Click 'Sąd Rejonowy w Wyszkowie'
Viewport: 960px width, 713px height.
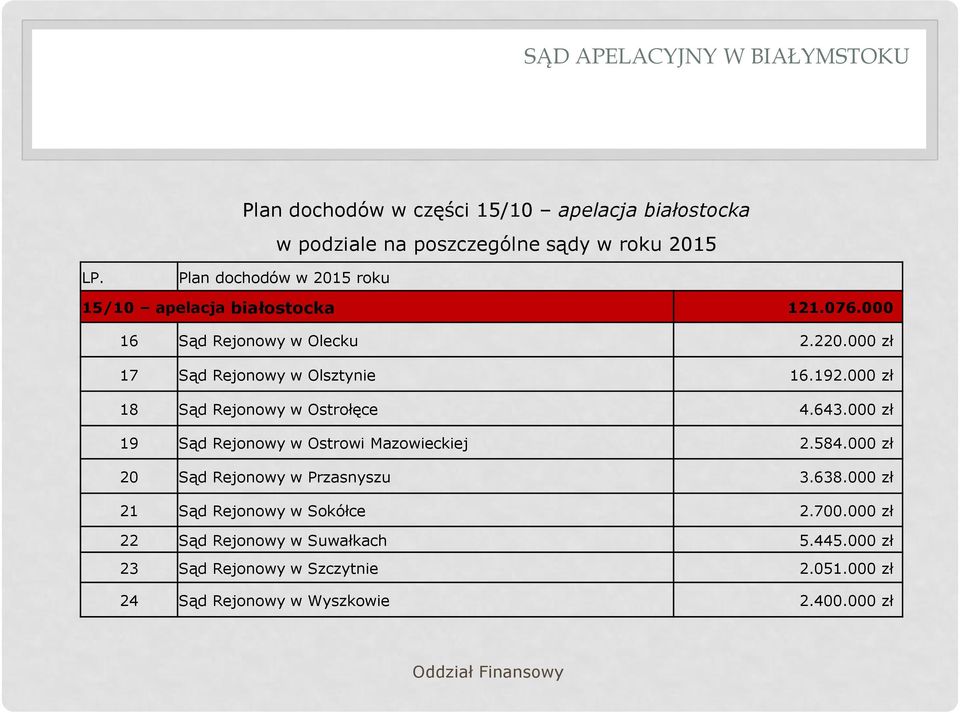(x=283, y=600)
